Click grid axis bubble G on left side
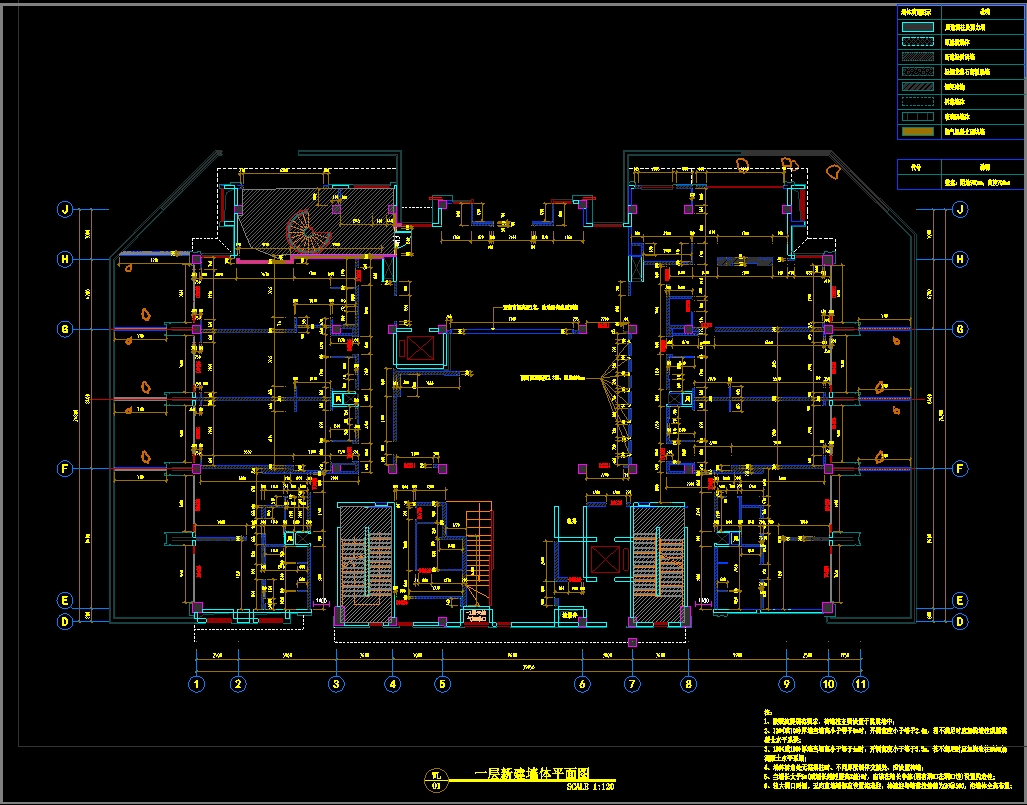Image resolution: width=1027 pixels, height=805 pixels. 64,328
